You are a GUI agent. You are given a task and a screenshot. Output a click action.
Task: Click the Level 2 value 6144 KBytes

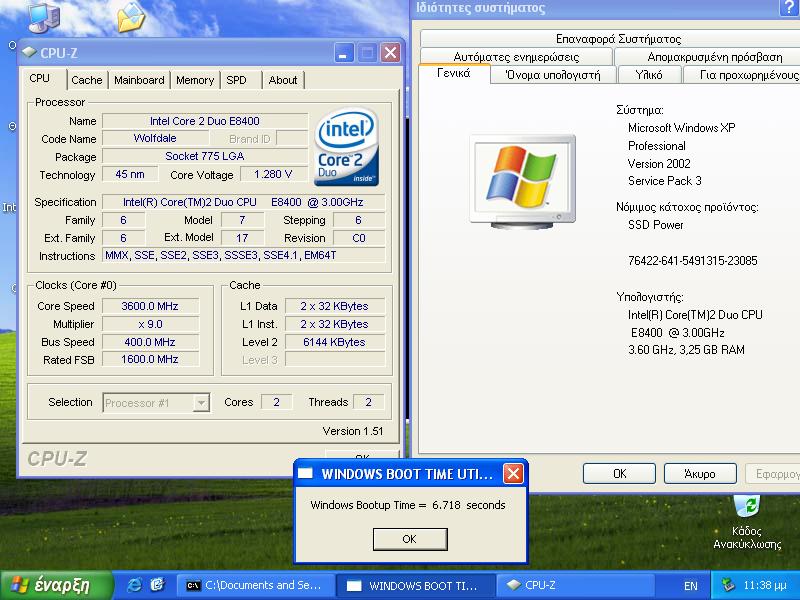[x=335, y=342]
